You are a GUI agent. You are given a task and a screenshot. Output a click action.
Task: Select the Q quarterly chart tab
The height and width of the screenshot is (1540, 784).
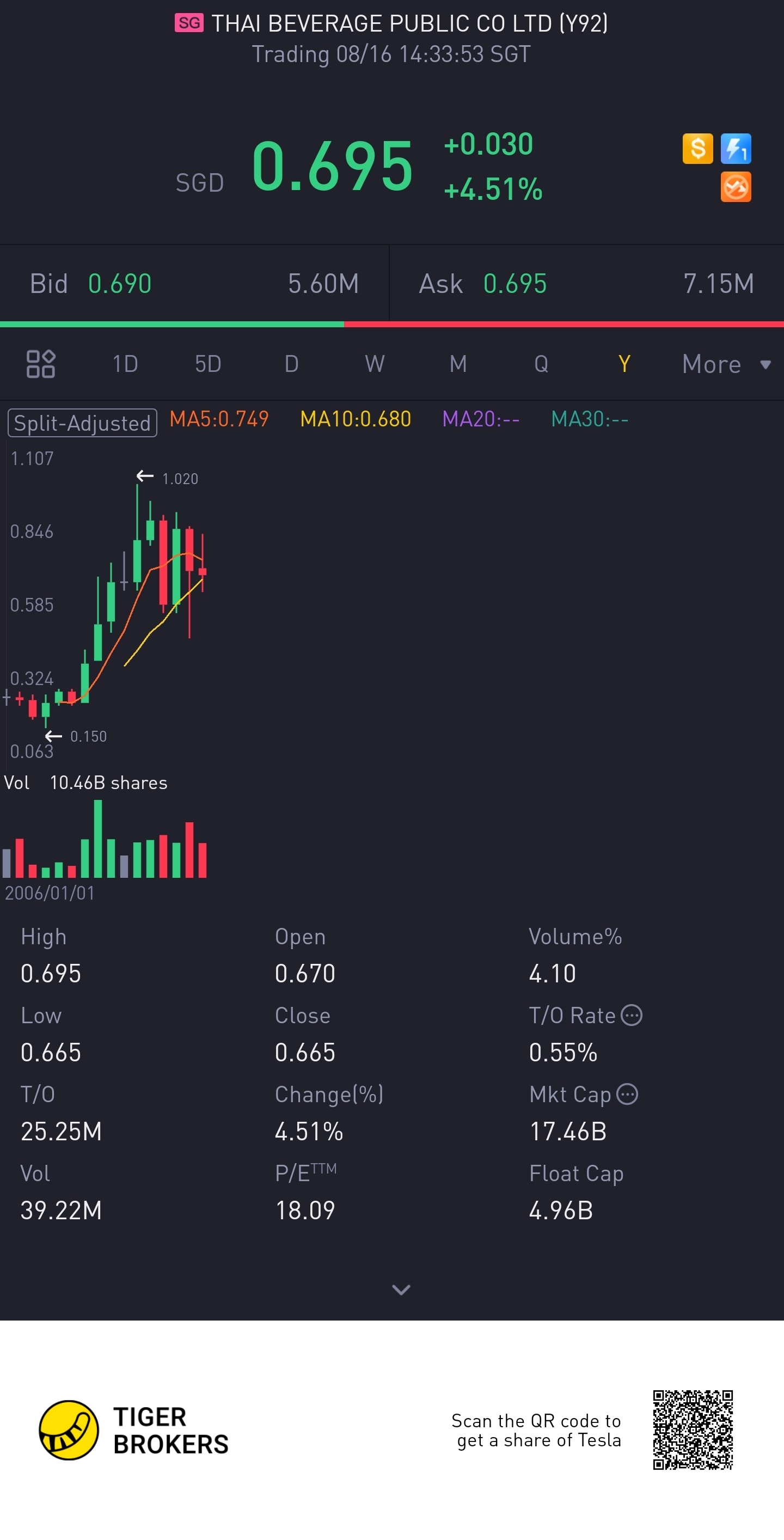(541, 363)
